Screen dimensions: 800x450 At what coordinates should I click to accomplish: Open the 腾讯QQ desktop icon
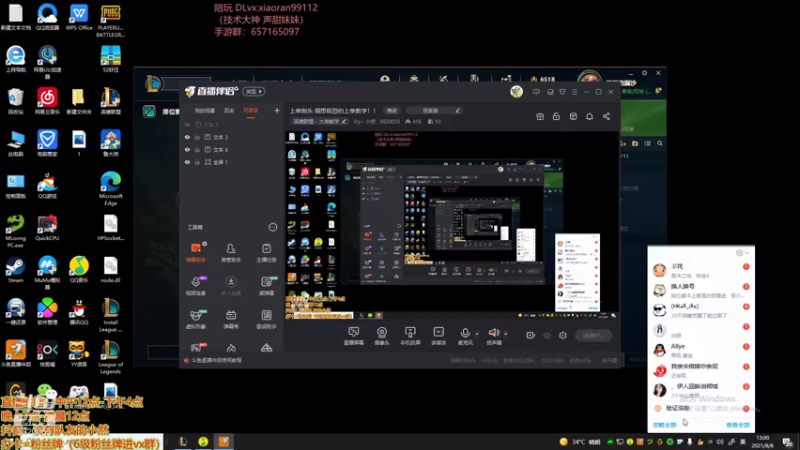coord(79,312)
